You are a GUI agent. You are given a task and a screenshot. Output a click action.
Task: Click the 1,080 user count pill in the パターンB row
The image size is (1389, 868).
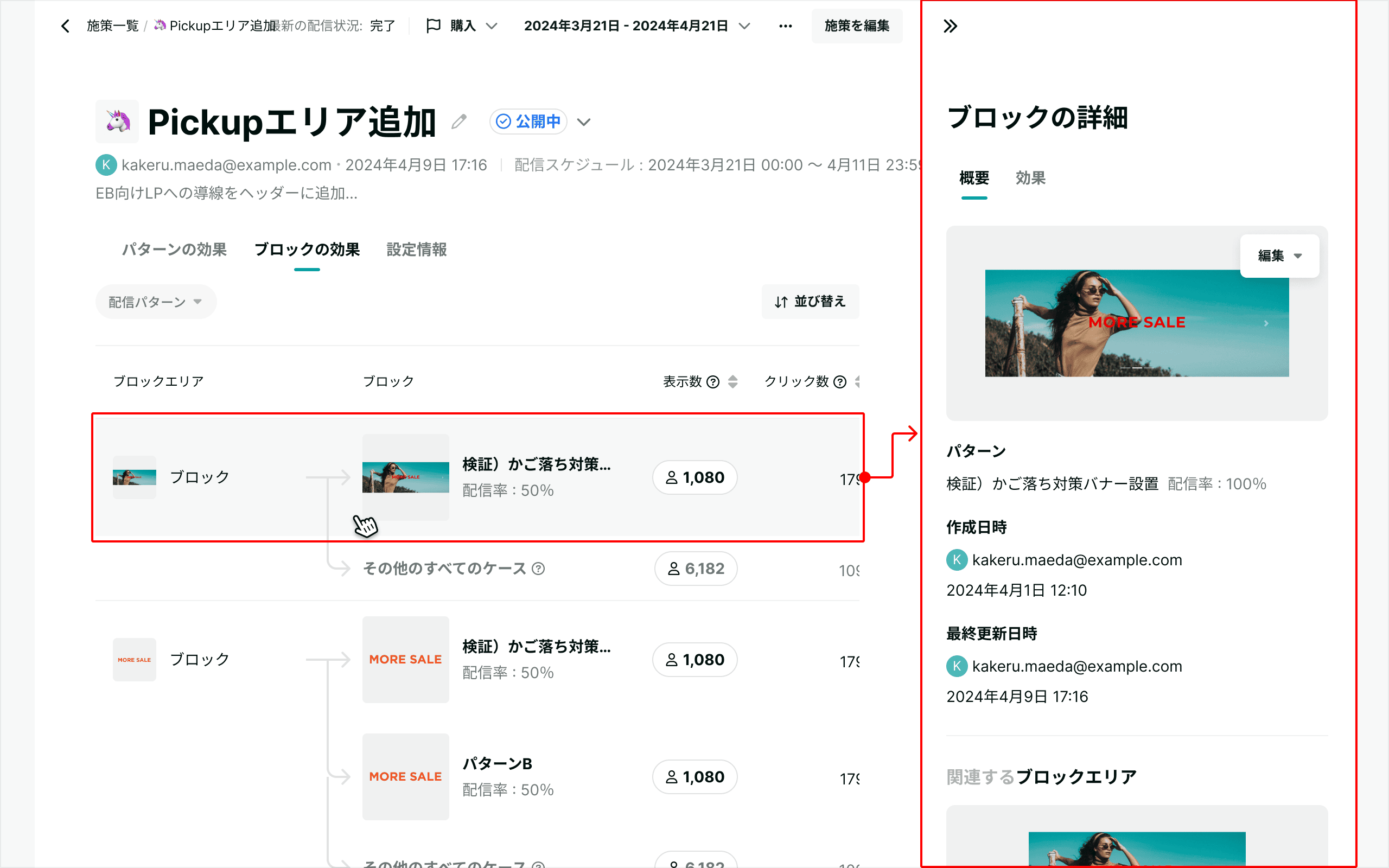click(x=694, y=777)
